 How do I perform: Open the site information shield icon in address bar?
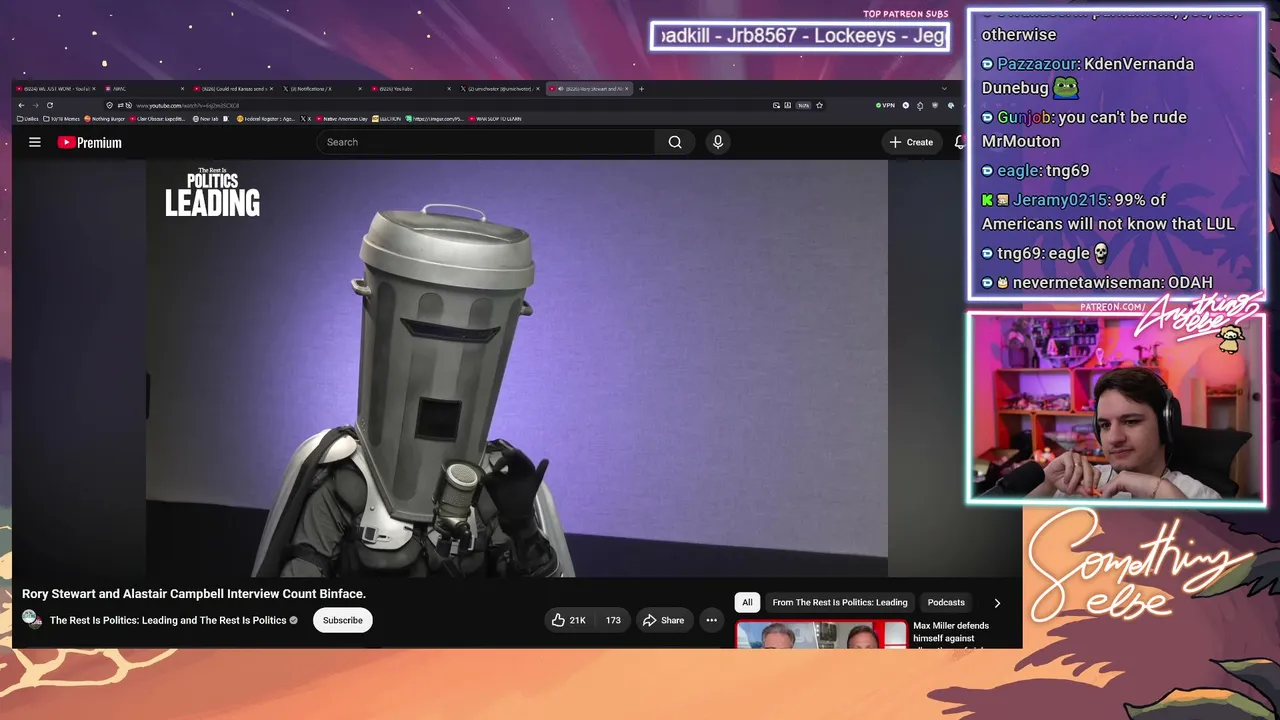tap(109, 105)
